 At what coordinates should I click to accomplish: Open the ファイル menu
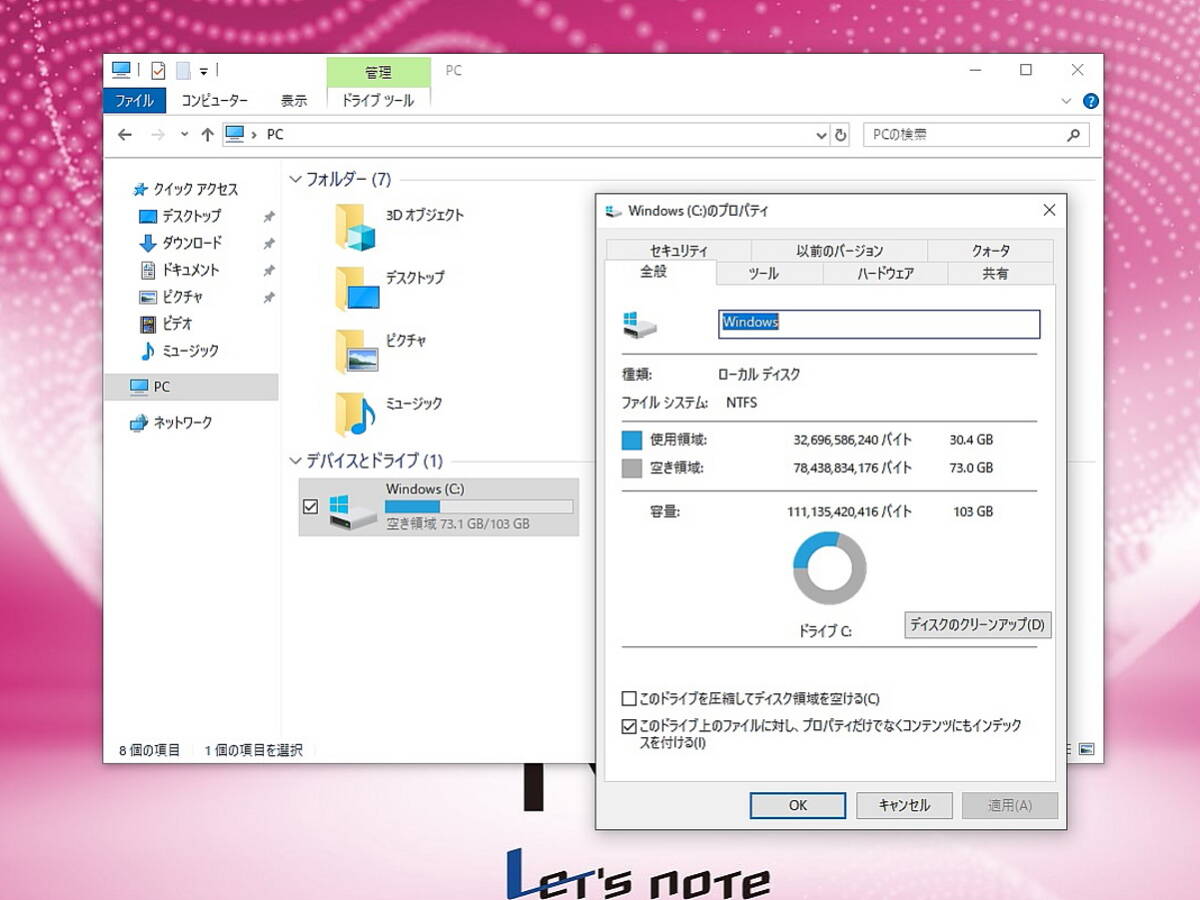(134, 101)
